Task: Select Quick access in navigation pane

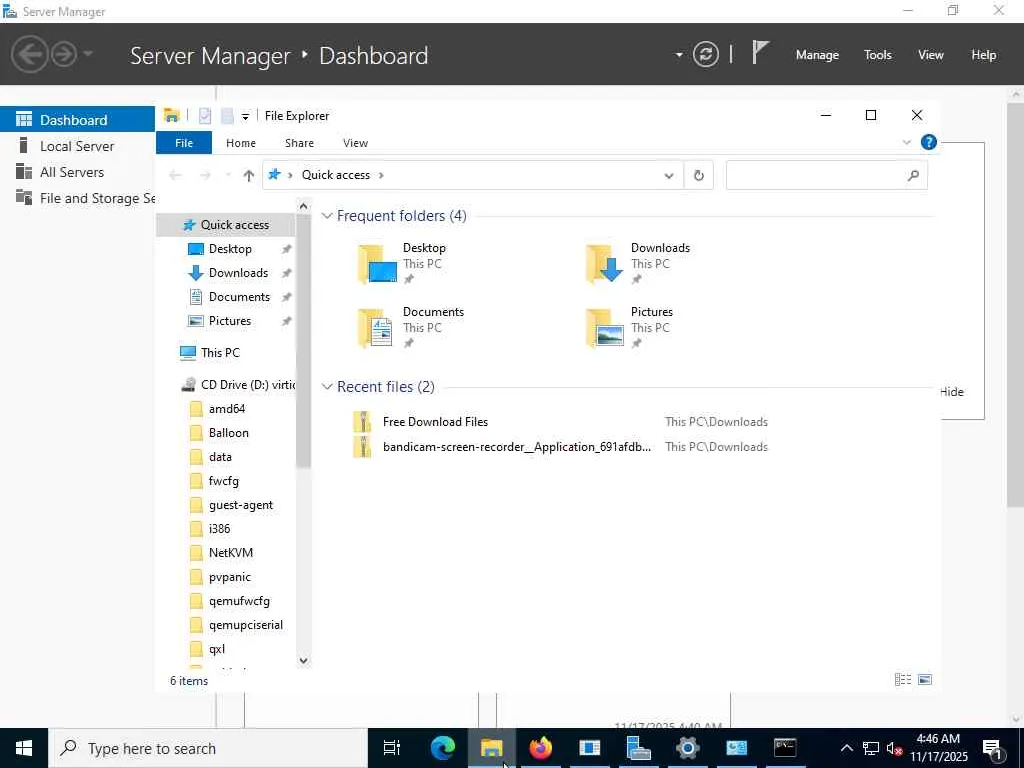Action: [226, 225]
